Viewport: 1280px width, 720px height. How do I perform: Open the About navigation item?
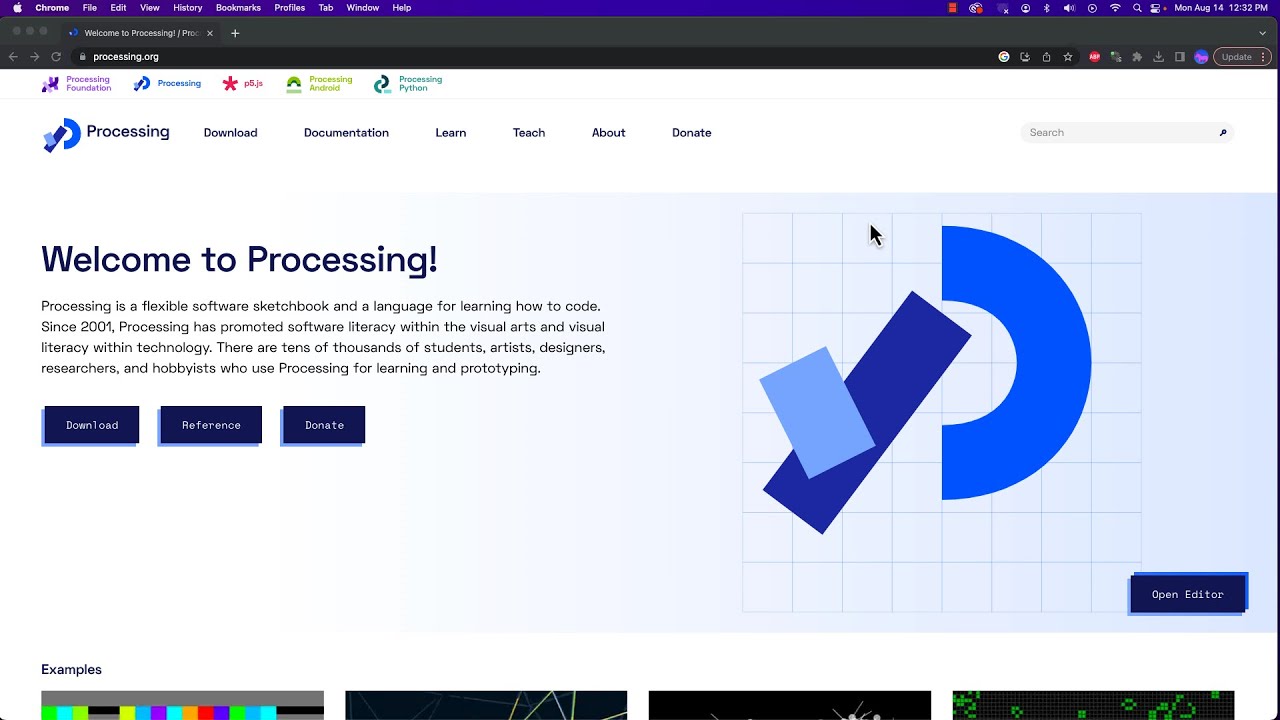pyautogui.click(x=608, y=133)
